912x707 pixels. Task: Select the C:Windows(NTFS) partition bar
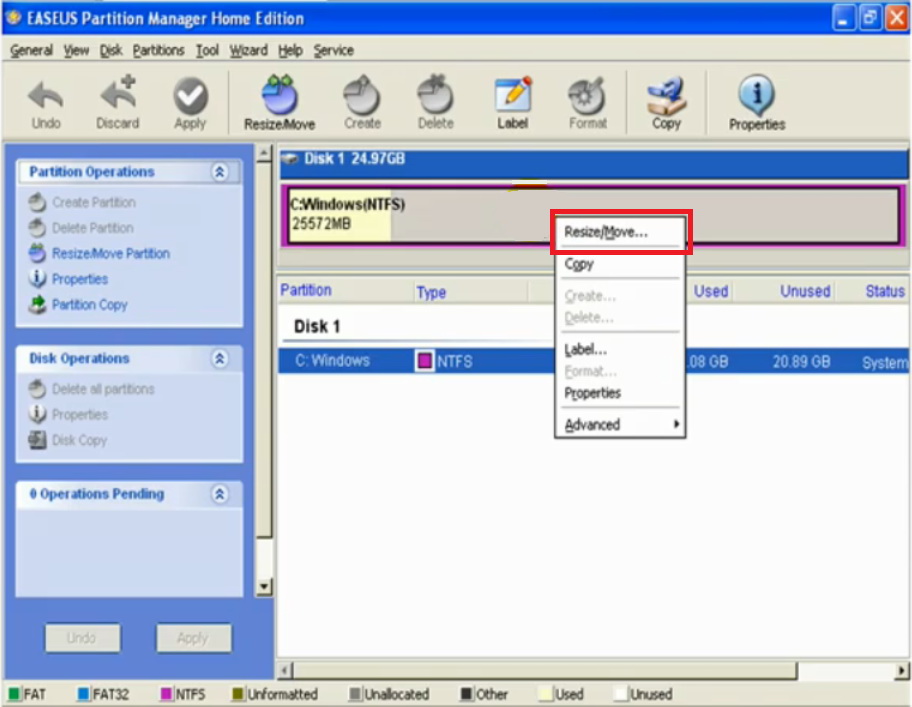pos(593,216)
